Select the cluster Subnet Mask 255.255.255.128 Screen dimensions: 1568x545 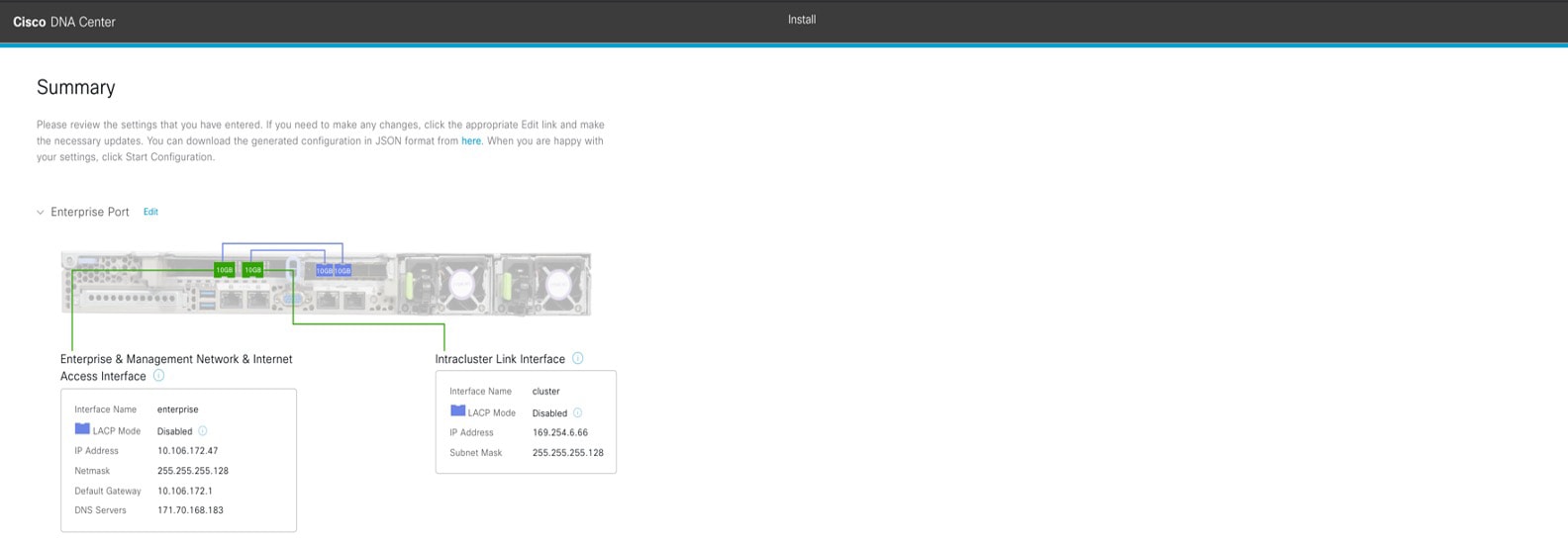pyautogui.click(x=568, y=453)
